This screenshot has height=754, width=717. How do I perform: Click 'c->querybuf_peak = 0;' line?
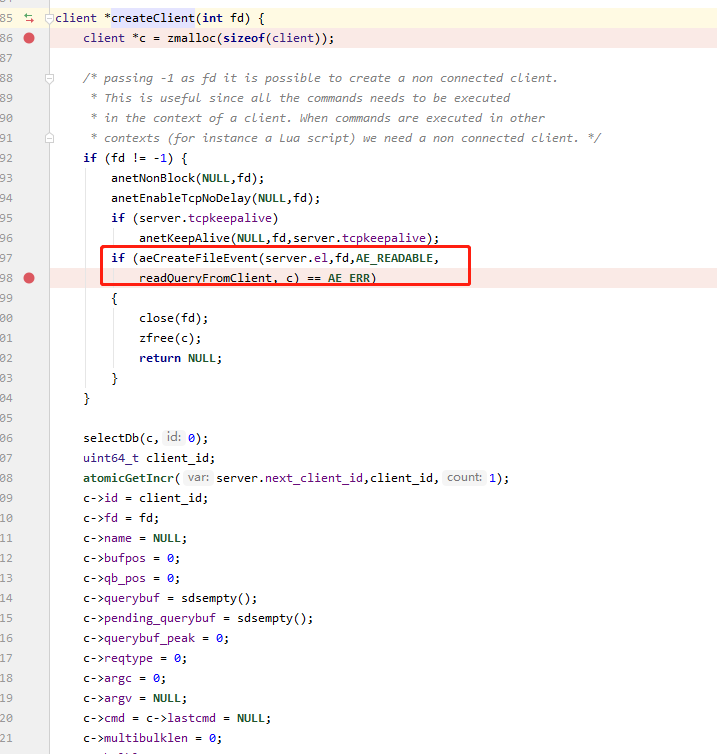click(156, 639)
